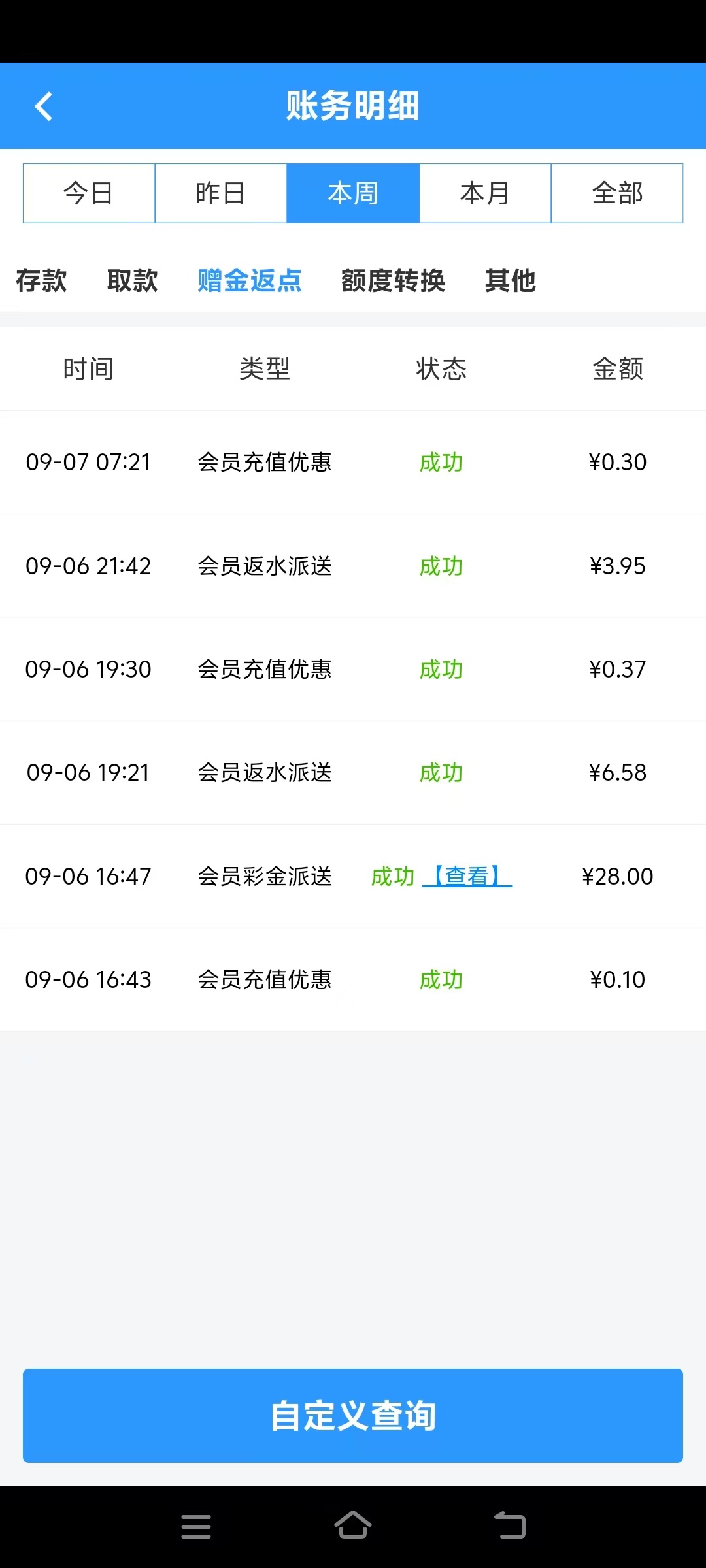
Task: Tap the Android back navigation icon
Action: point(510,1526)
